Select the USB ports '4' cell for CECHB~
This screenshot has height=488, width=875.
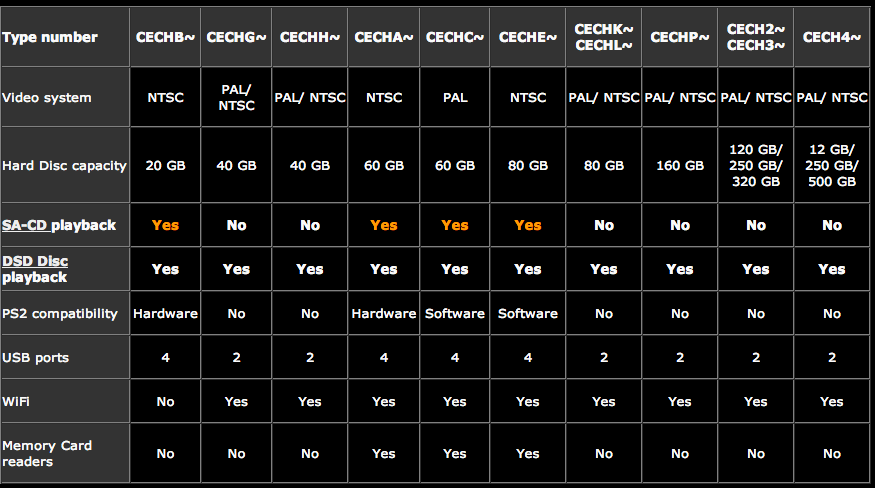point(165,357)
